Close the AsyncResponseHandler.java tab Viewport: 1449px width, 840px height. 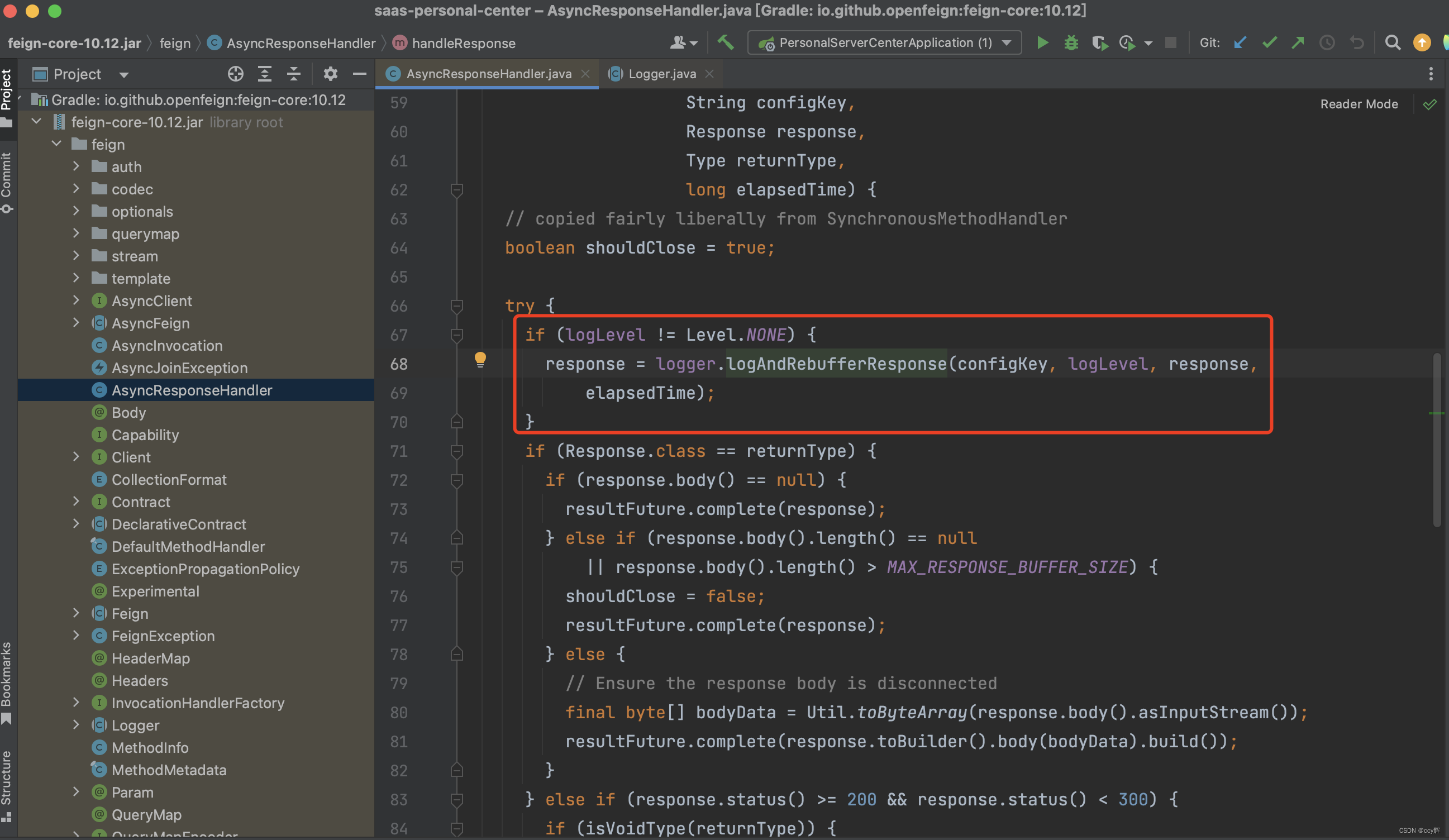coord(585,74)
